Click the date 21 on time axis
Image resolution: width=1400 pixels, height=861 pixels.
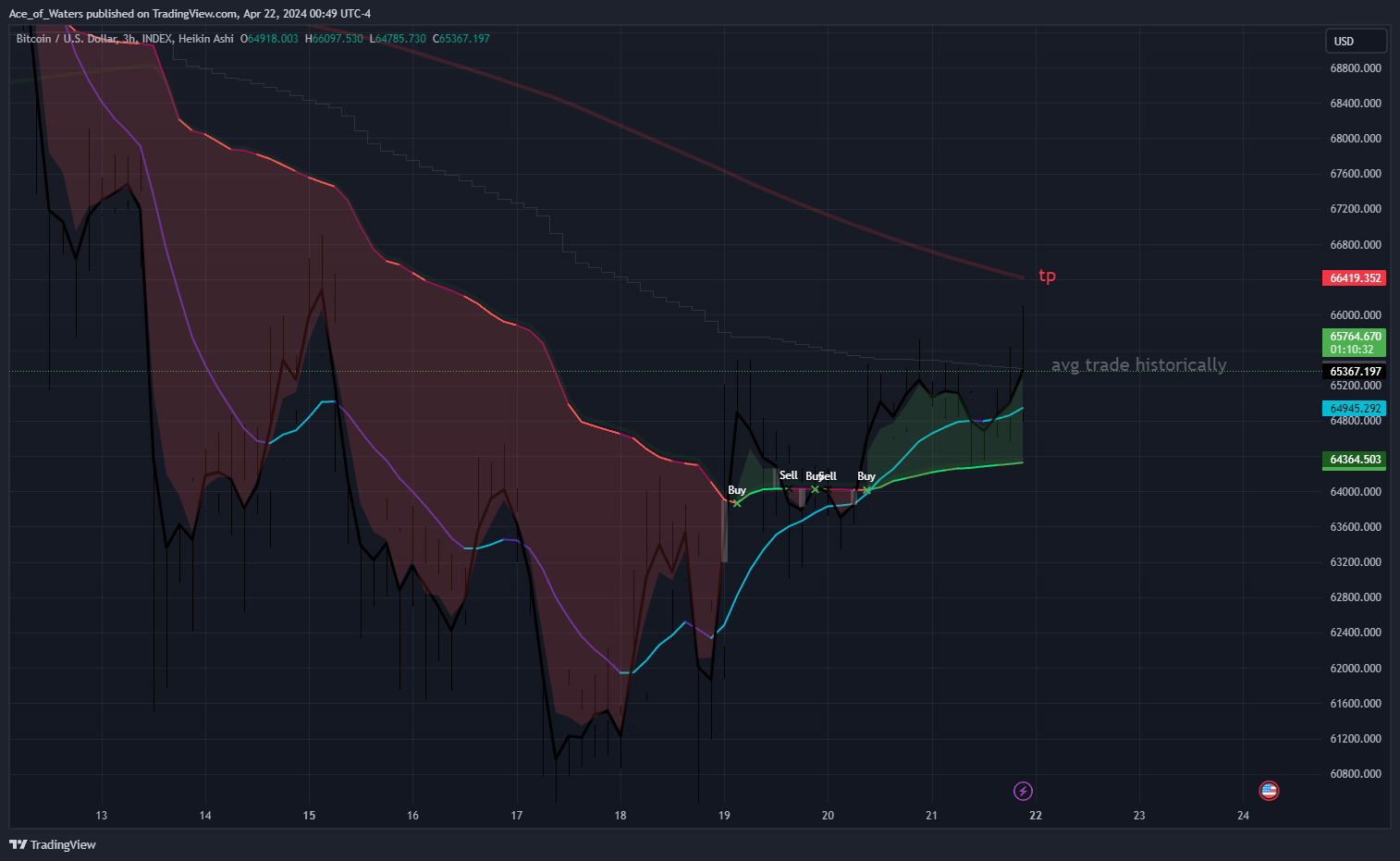tap(931, 816)
